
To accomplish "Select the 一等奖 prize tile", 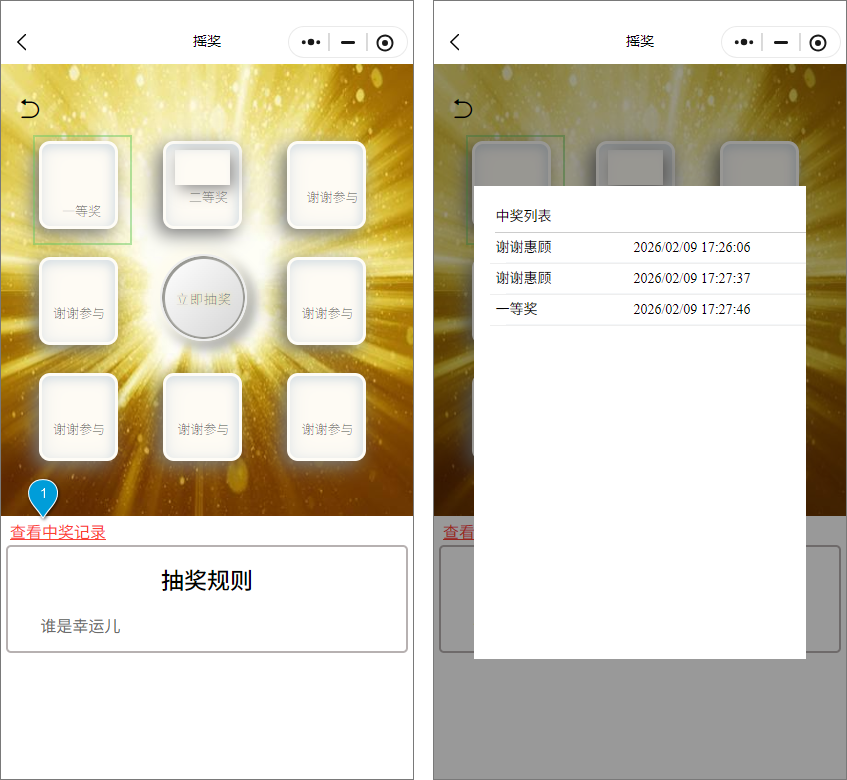I will point(78,185).
